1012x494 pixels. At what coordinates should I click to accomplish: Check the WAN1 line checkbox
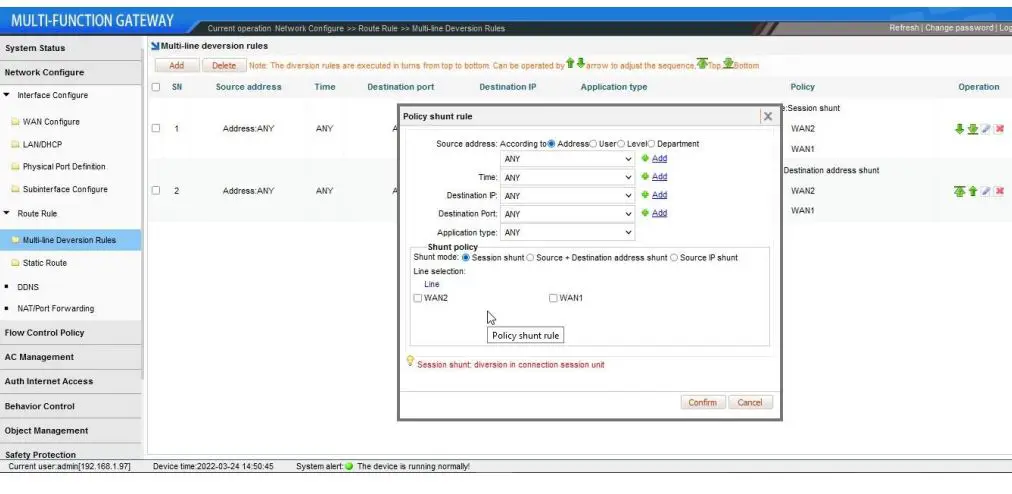point(553,298)
